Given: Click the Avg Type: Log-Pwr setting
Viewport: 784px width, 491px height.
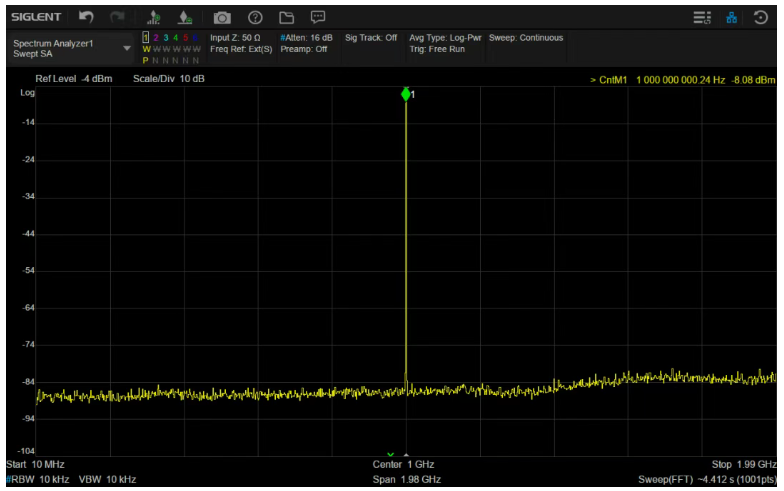Looking at the screenshot, I should coord(445,38).
